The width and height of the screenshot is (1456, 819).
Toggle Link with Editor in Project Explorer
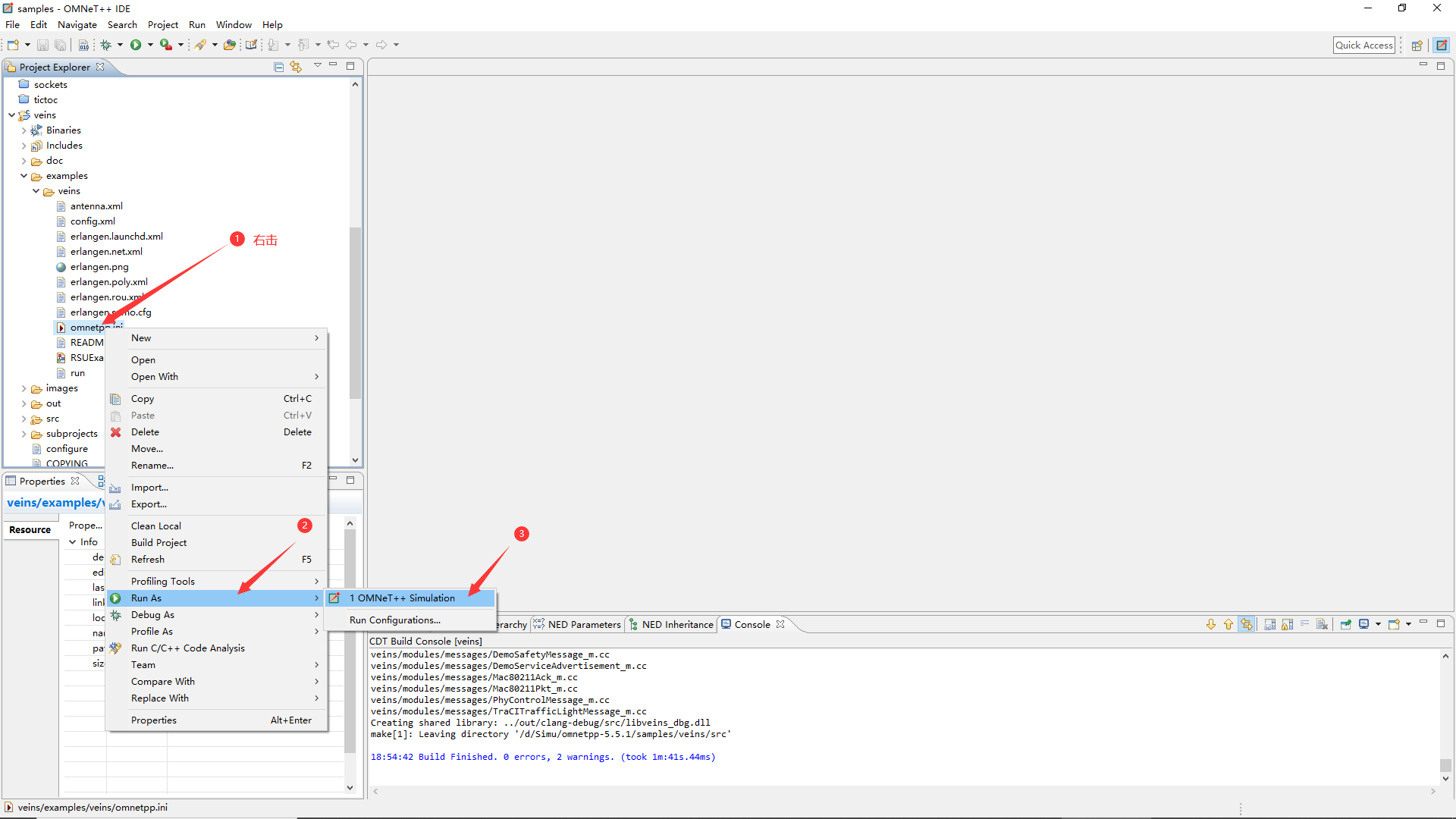point(296,67)
